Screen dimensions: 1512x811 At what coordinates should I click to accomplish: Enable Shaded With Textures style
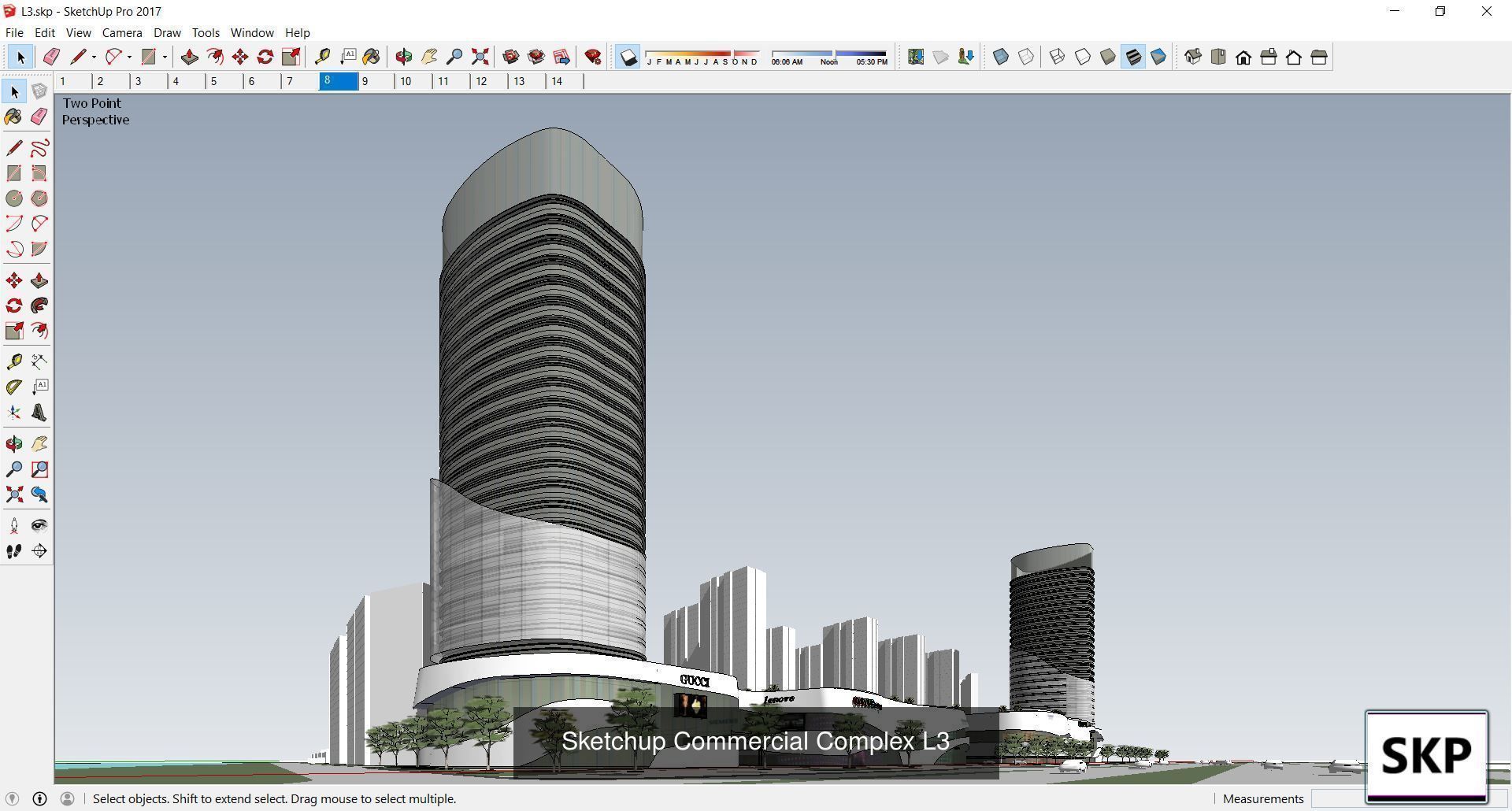pos(1133,57)
